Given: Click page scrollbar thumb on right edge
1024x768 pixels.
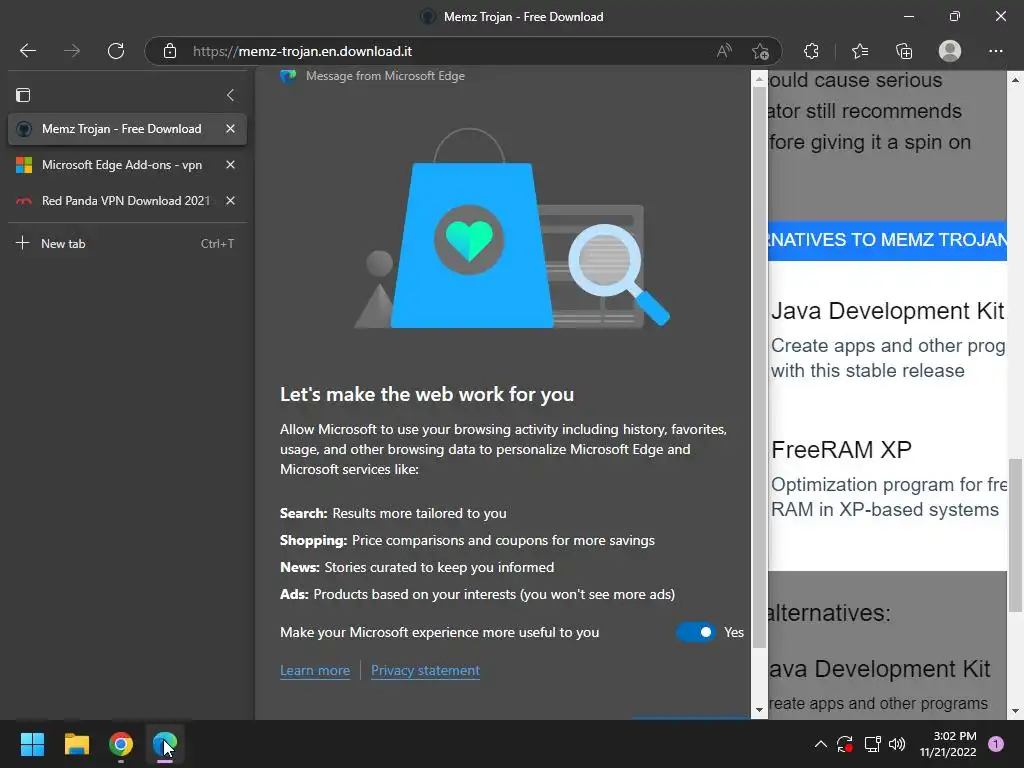Looking at the screenshot, I should tap(1015, 536).
